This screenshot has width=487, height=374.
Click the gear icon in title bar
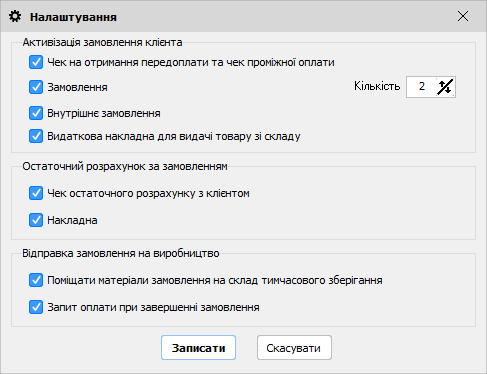15,16
